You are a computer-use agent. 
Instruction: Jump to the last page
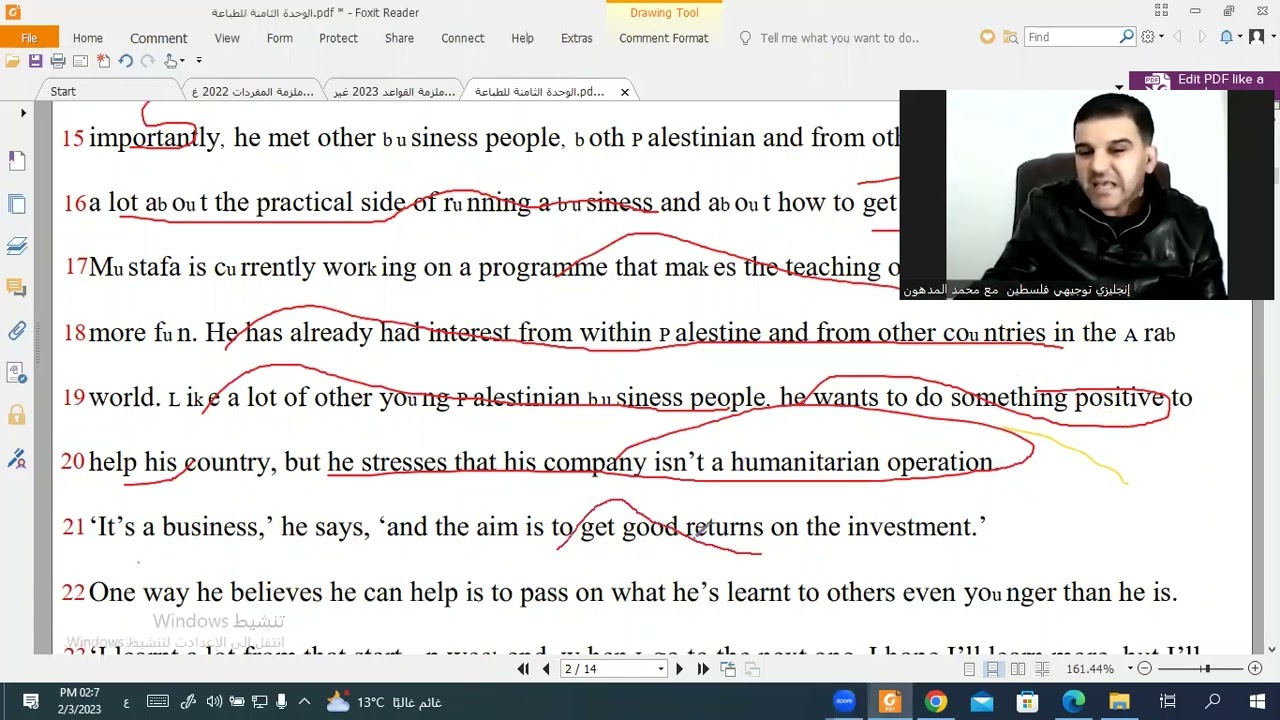coord(703,669)
